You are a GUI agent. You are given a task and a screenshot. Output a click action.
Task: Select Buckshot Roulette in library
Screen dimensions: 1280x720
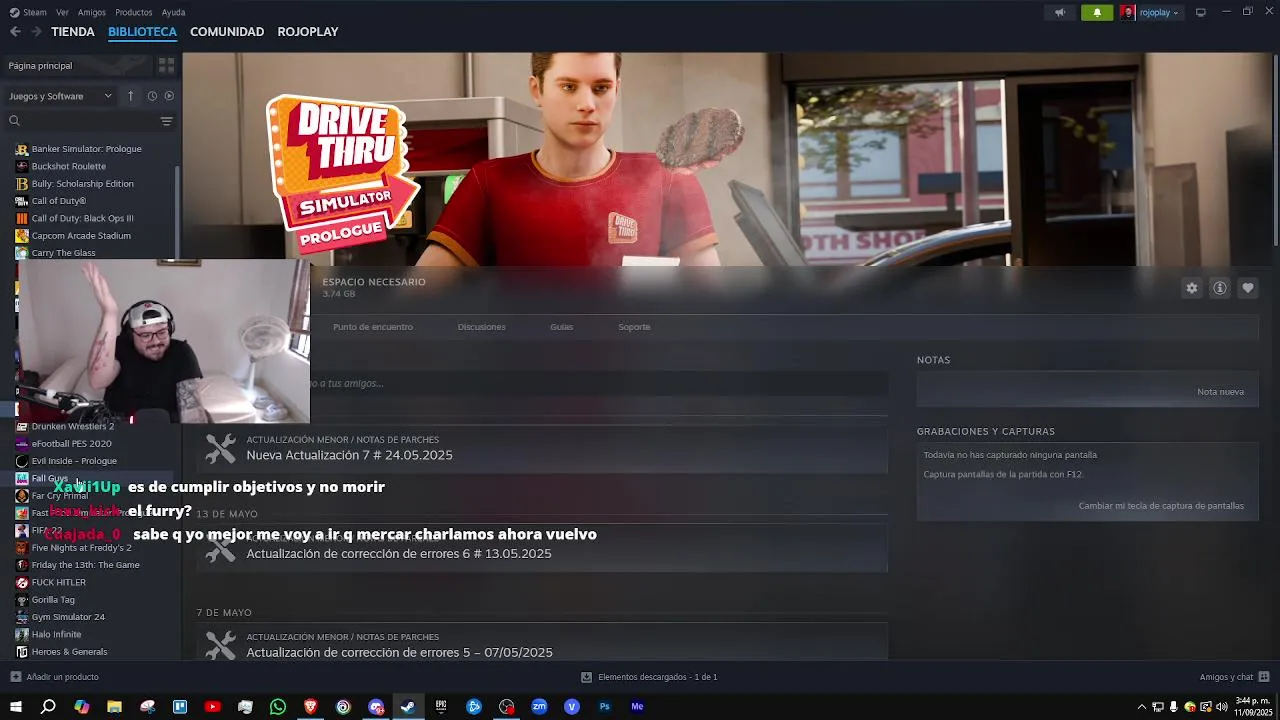coord(68,166)
